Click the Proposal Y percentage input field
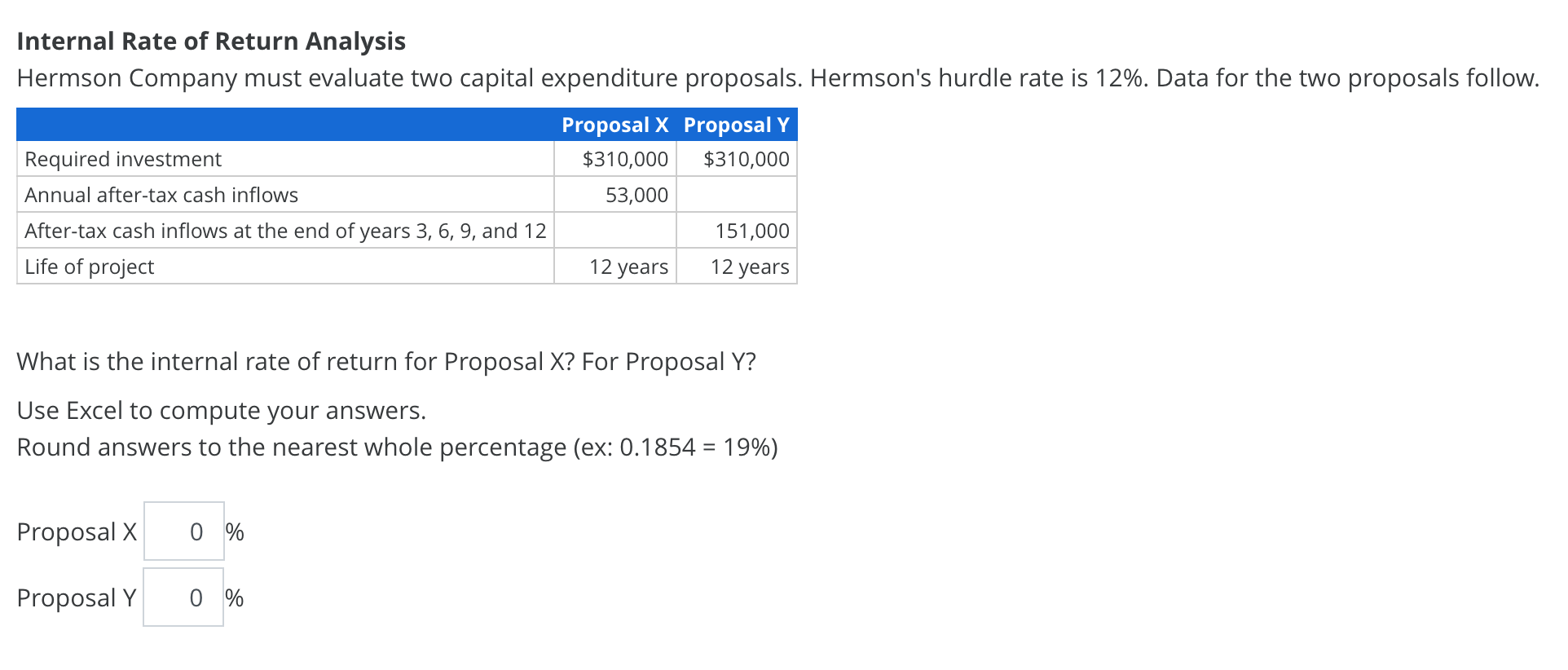 [x=183, y=597]
